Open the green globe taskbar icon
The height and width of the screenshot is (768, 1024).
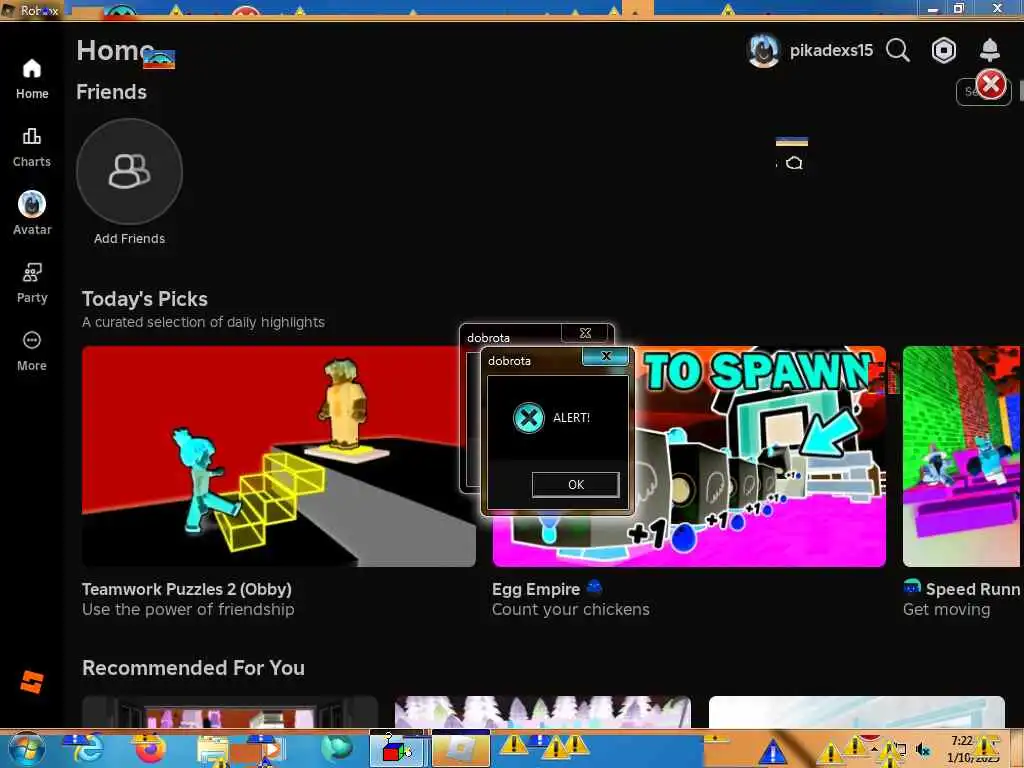click(336, 749)
